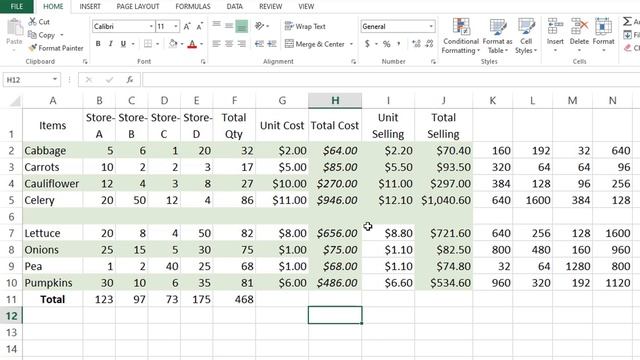Select row 6 header
Viewport: 640px width, 360px height.
coord(11,217)
